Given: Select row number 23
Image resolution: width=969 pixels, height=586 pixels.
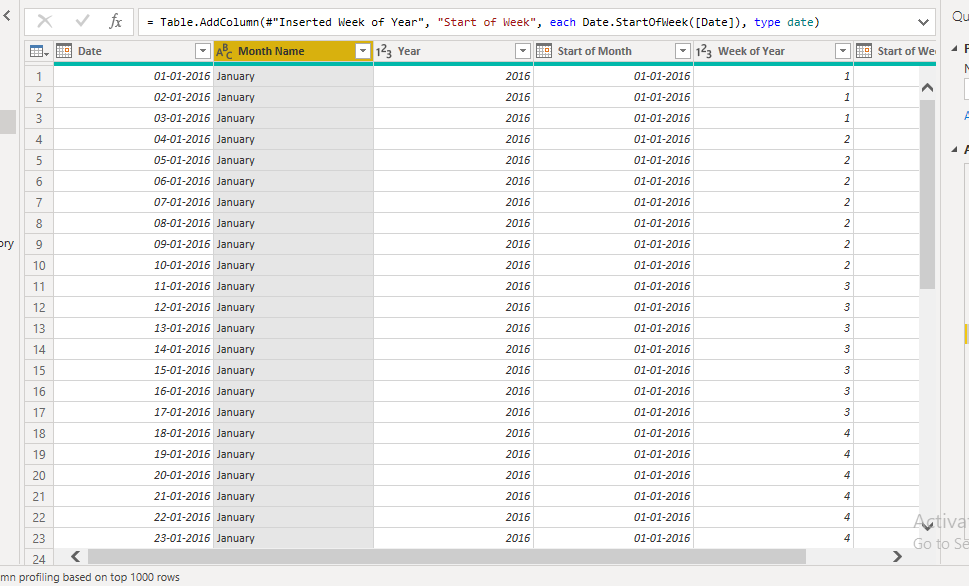Looking at the screenshot, I should (39, 539).
